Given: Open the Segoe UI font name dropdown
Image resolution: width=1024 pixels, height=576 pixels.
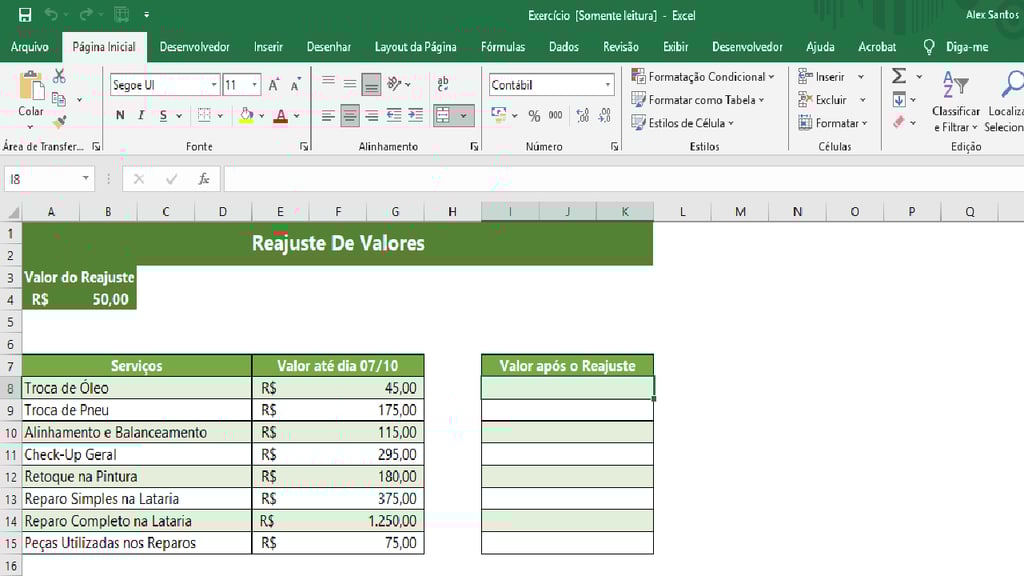Looking at the screenshot, I should click(214, 85).
